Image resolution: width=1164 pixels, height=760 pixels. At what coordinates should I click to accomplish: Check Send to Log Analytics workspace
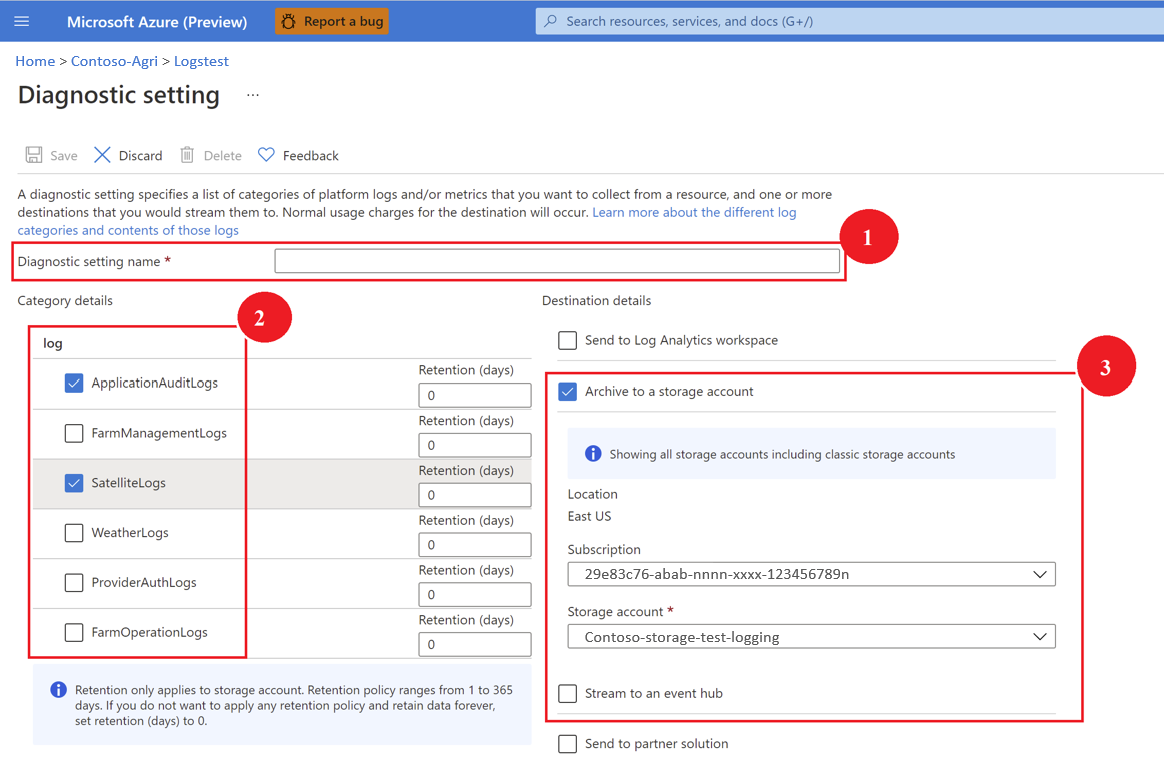567,340
